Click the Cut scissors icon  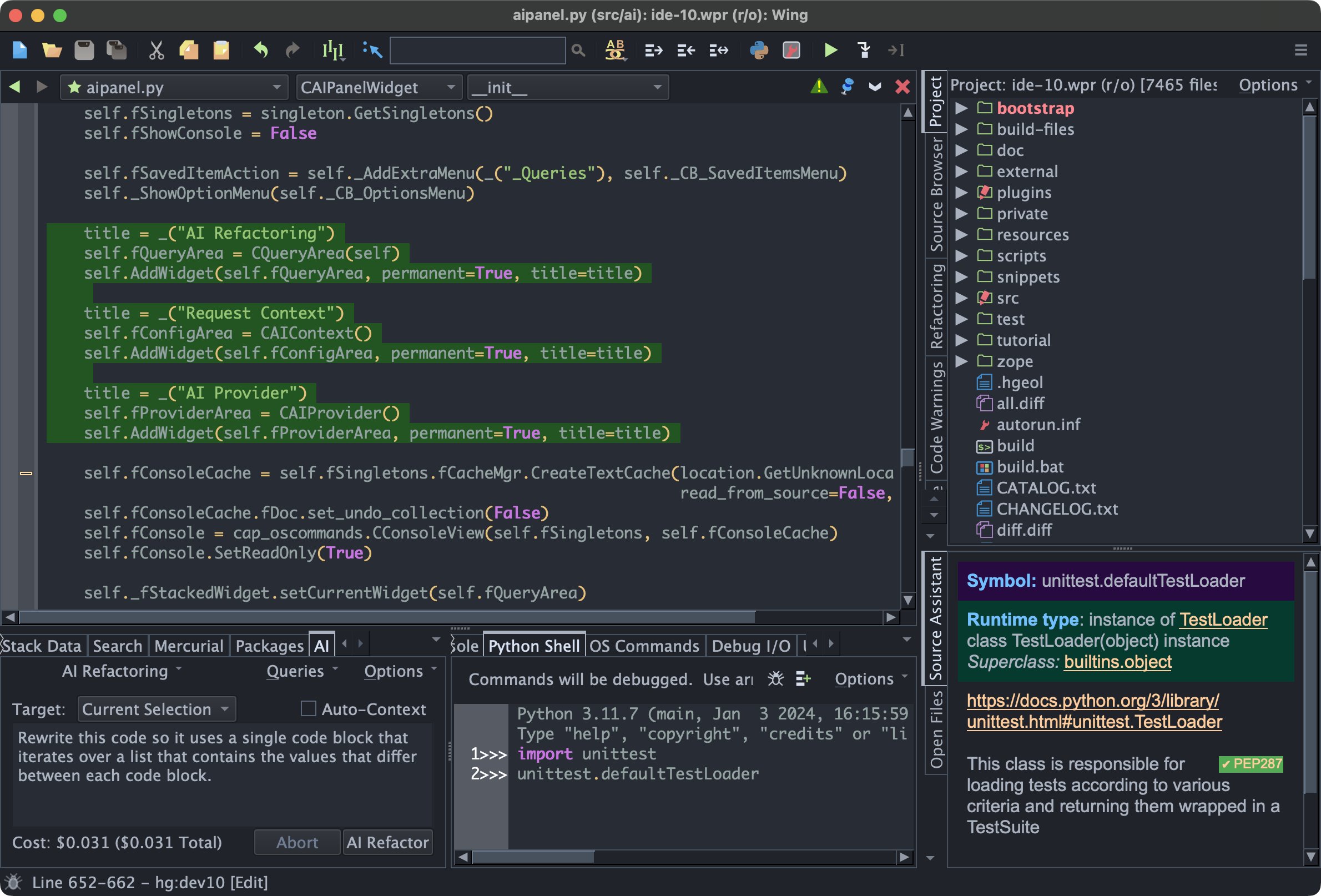[x=157, y=51]
